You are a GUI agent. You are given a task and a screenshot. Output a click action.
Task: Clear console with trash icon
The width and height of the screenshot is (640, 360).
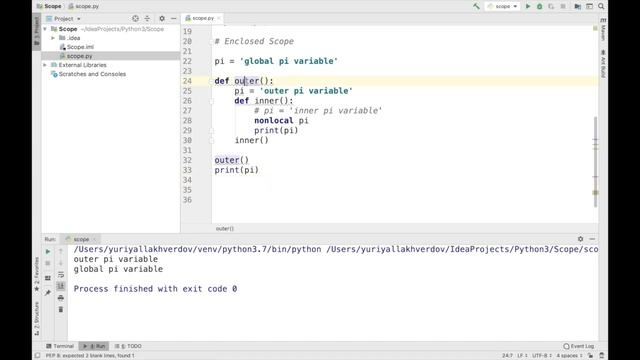61,310
